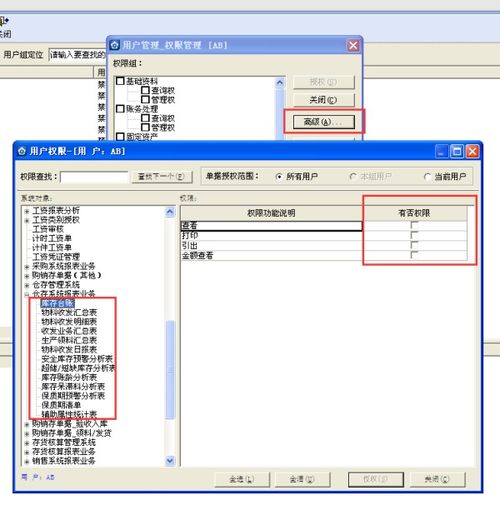Click scroll-up arrow of 权限组 list

click(280, 83)
